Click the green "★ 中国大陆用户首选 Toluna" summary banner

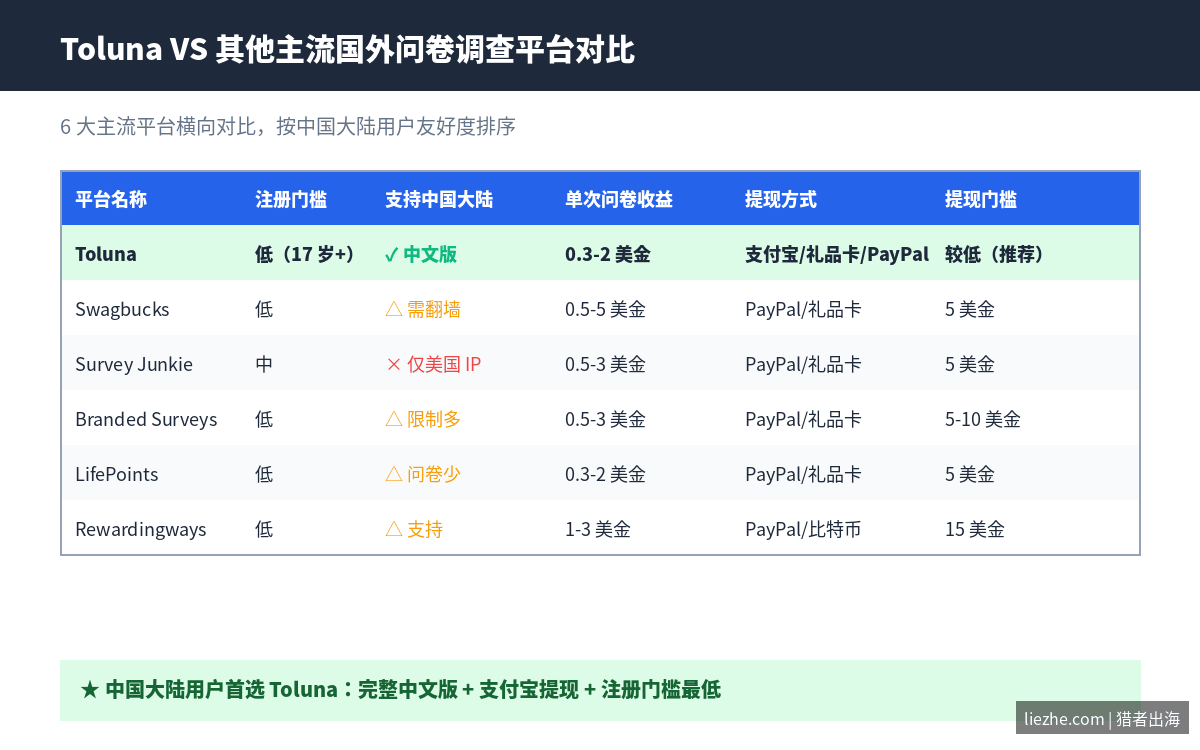click(600, 690)
